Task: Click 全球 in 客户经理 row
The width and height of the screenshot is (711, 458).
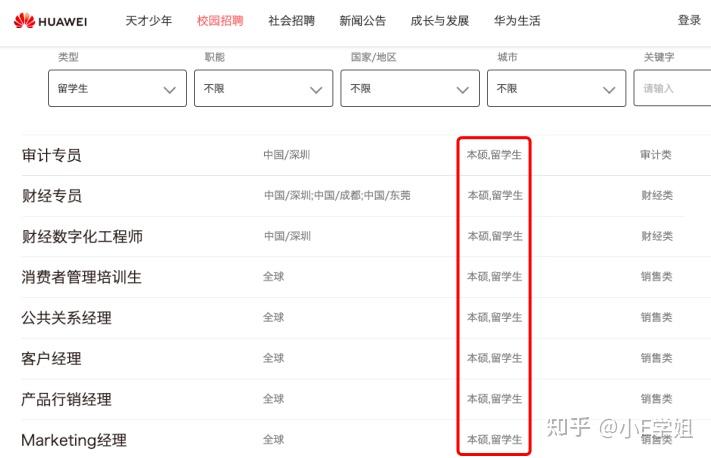Action: click(273, 358)
